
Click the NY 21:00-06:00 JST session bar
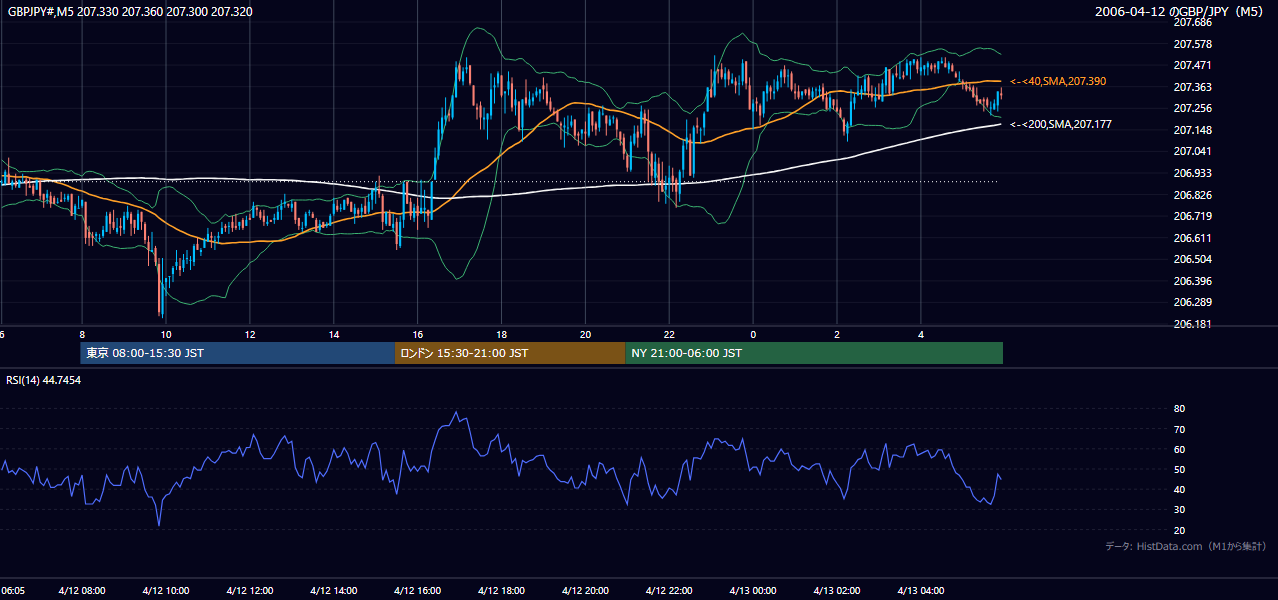tap(814, 353)
